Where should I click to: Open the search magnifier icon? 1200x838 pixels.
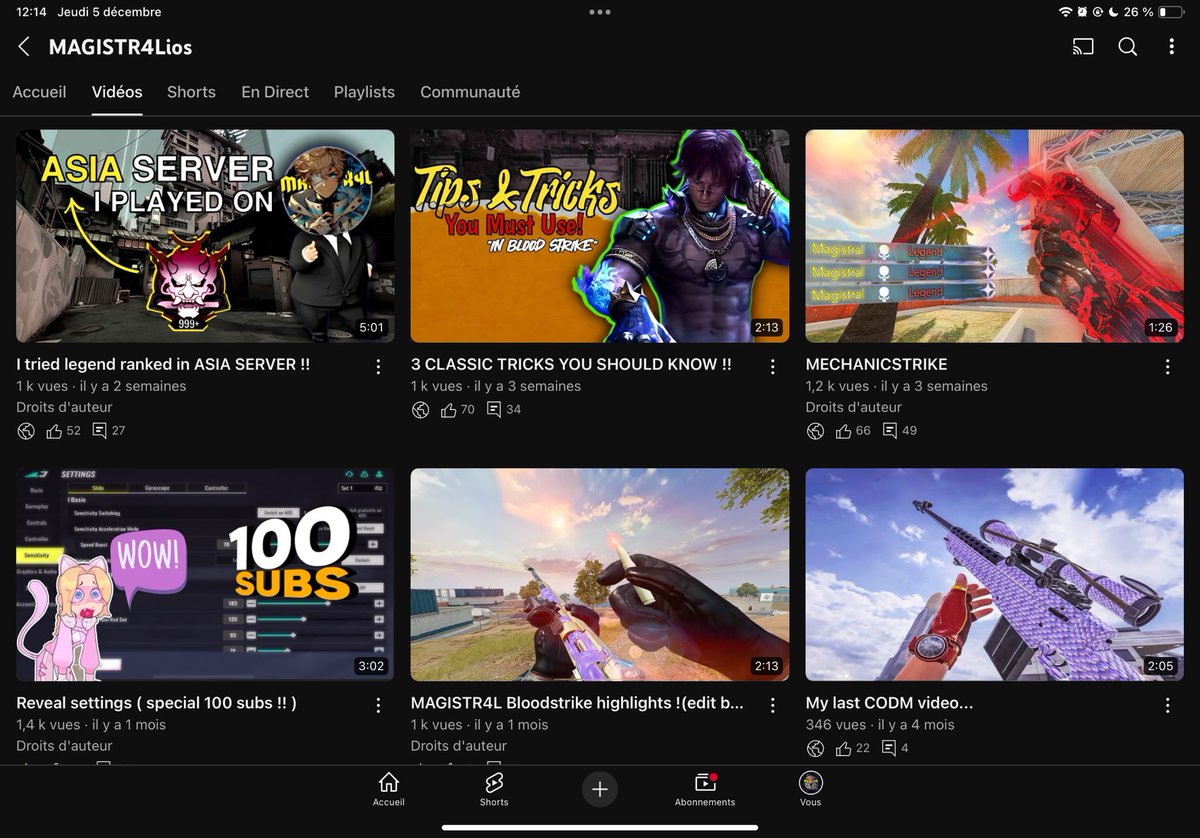coord(1127,47)
